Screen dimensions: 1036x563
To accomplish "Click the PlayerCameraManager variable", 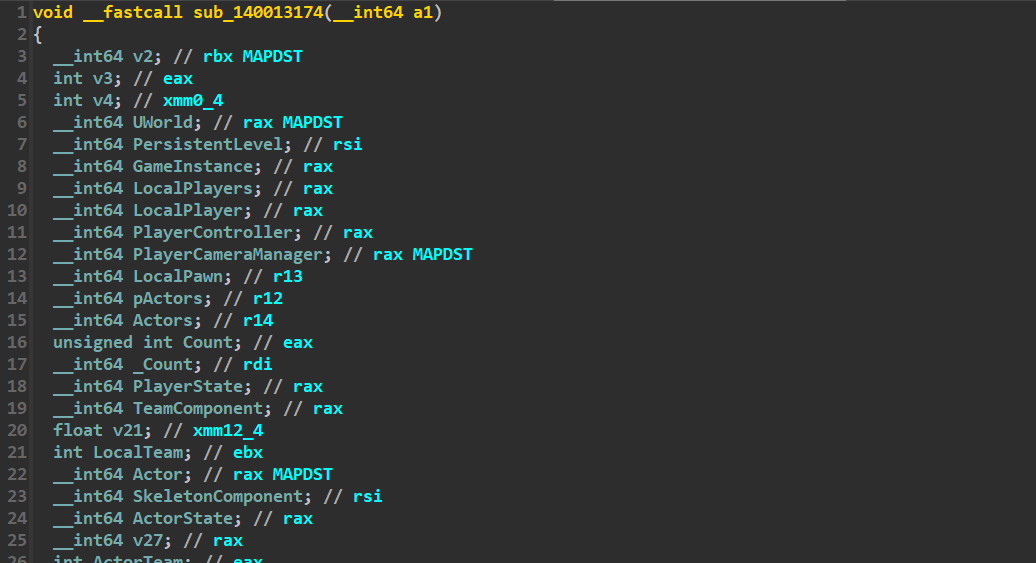I will click(227, 254).
